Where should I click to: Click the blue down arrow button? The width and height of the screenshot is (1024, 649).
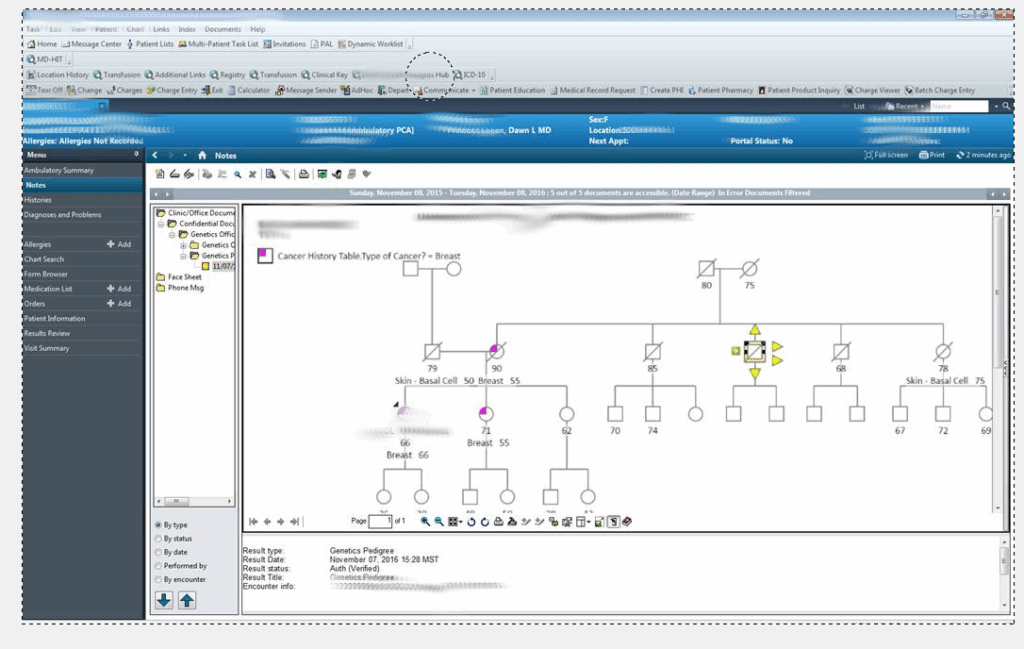(164, 600)
